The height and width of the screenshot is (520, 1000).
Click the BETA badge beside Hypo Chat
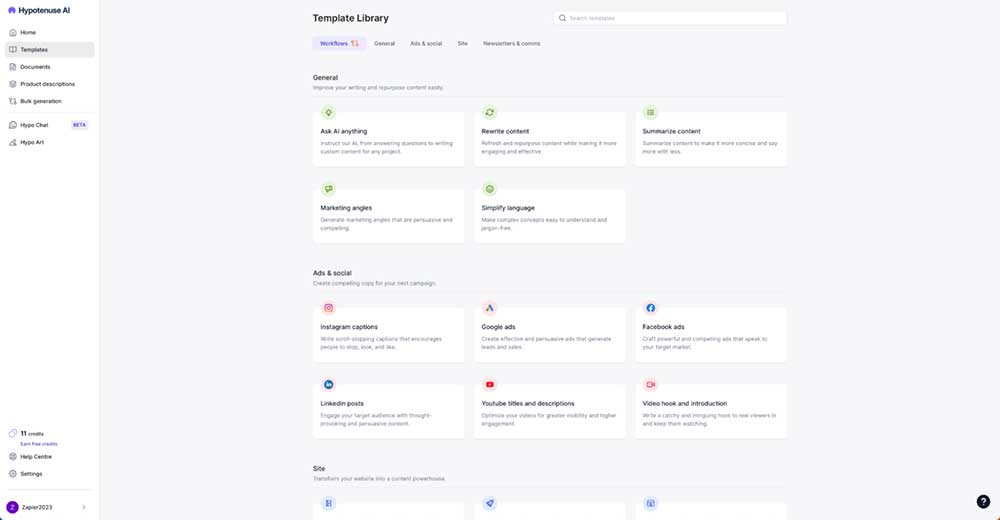tap(79, 125)
